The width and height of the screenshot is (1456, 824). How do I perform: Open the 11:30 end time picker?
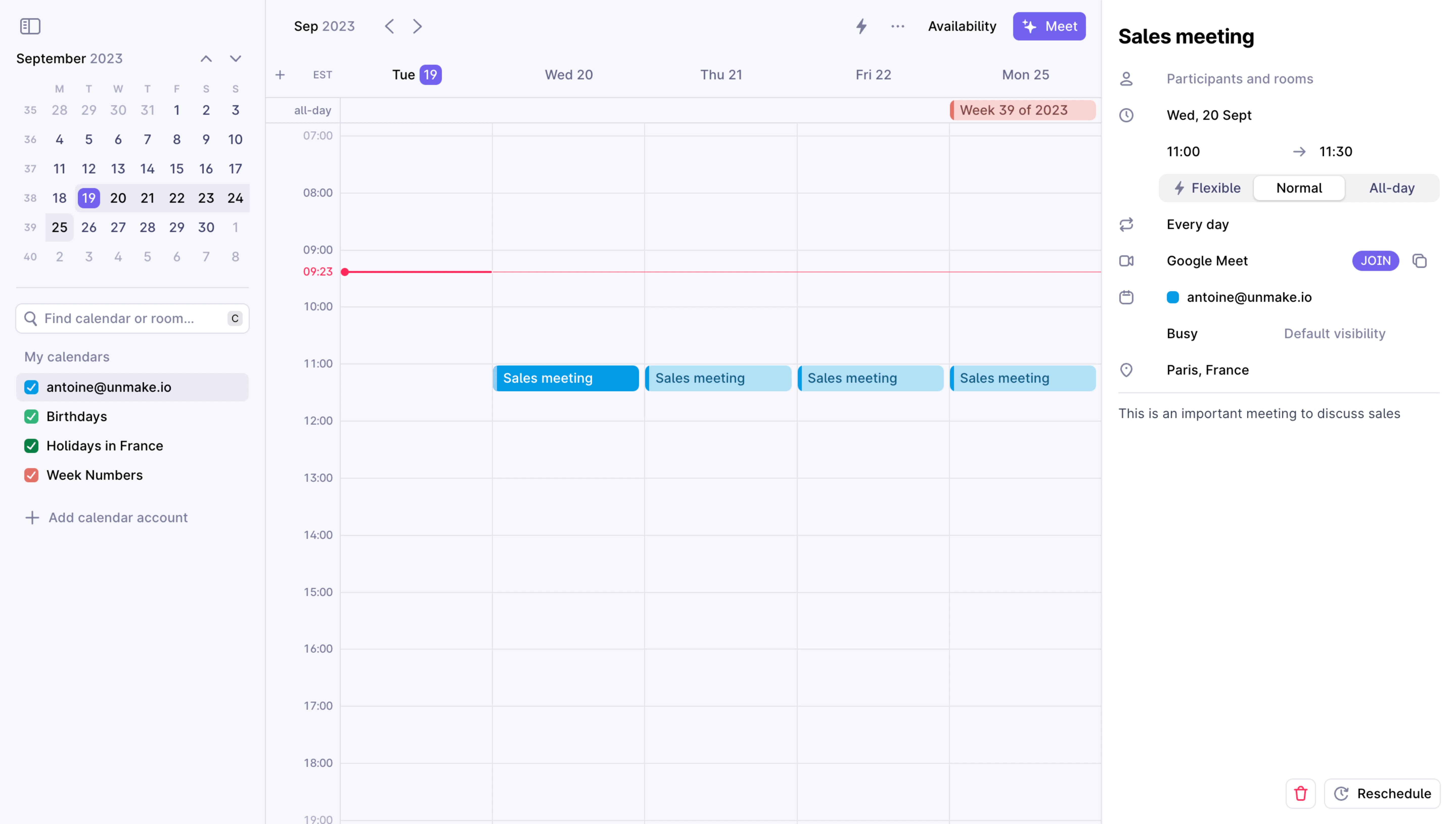tap(1335, 152)
